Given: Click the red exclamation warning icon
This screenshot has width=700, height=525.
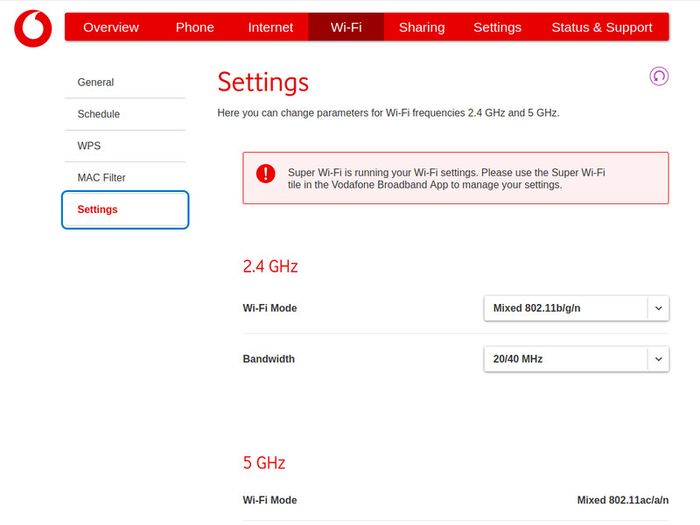Looking at the screenshot, I should click(x=266, y=174).
